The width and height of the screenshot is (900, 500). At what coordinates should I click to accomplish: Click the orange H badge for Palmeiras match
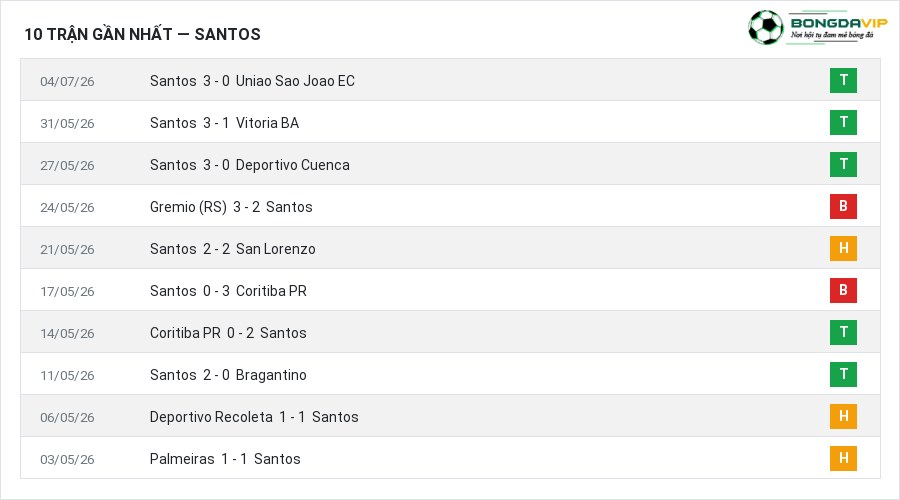(843, 458)
